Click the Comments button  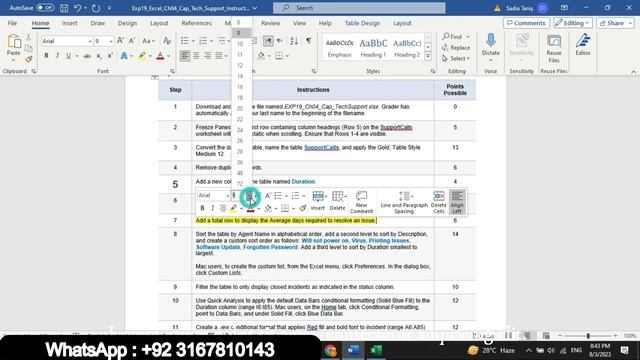[526, 23]
